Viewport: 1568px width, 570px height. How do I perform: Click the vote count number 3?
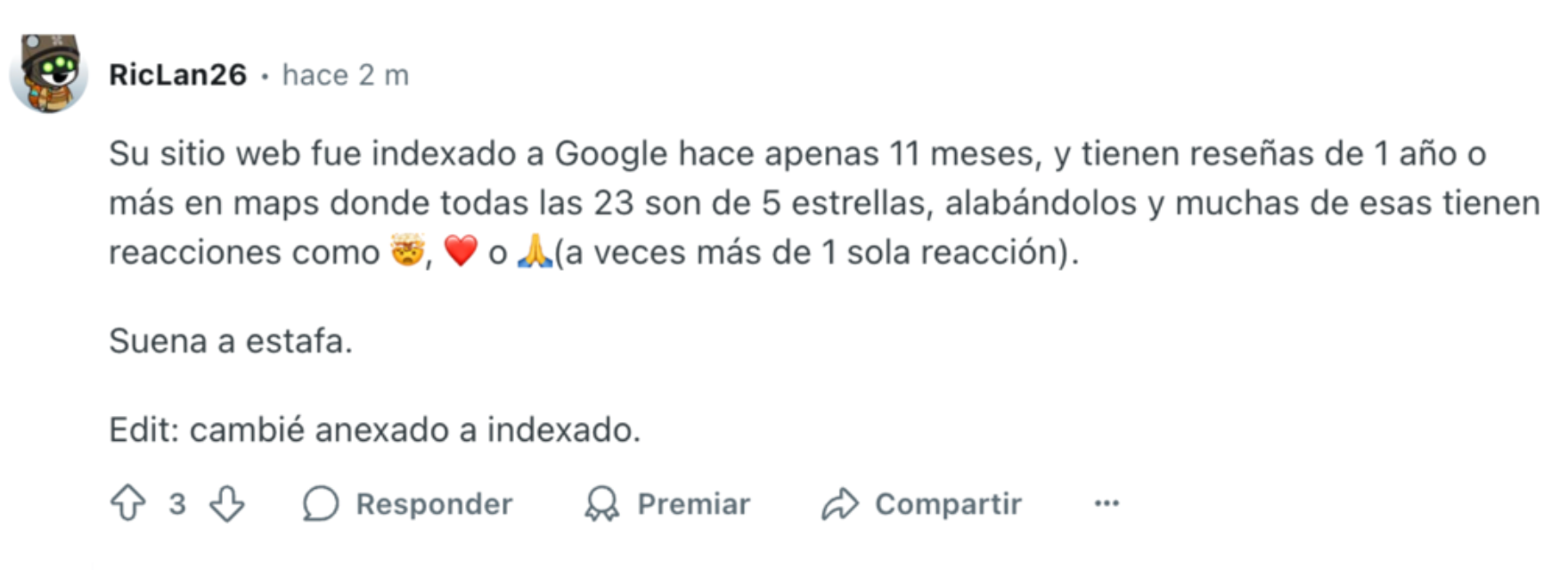pos(177,503)
